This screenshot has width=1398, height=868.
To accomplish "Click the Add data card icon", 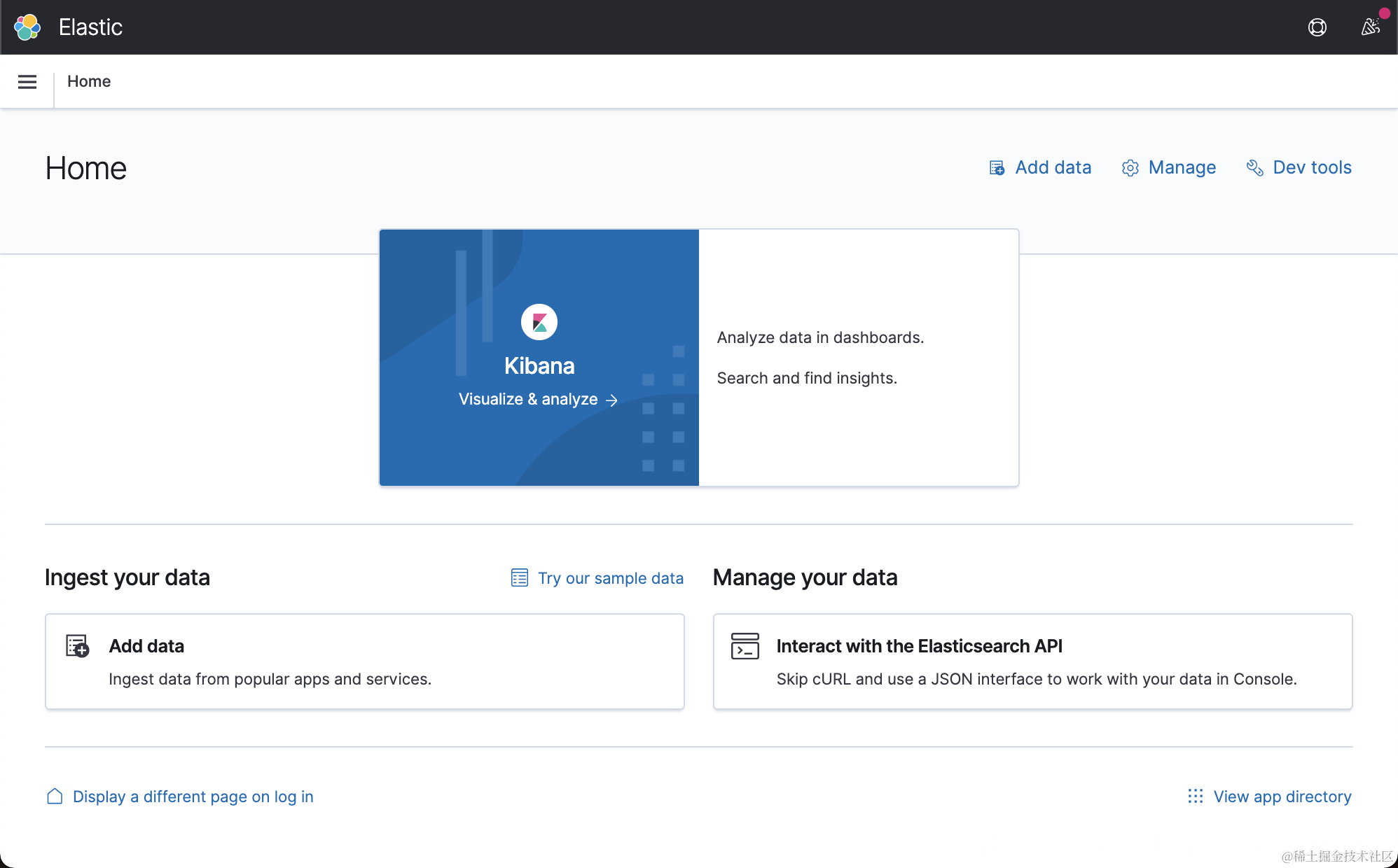I will (77, 645).
